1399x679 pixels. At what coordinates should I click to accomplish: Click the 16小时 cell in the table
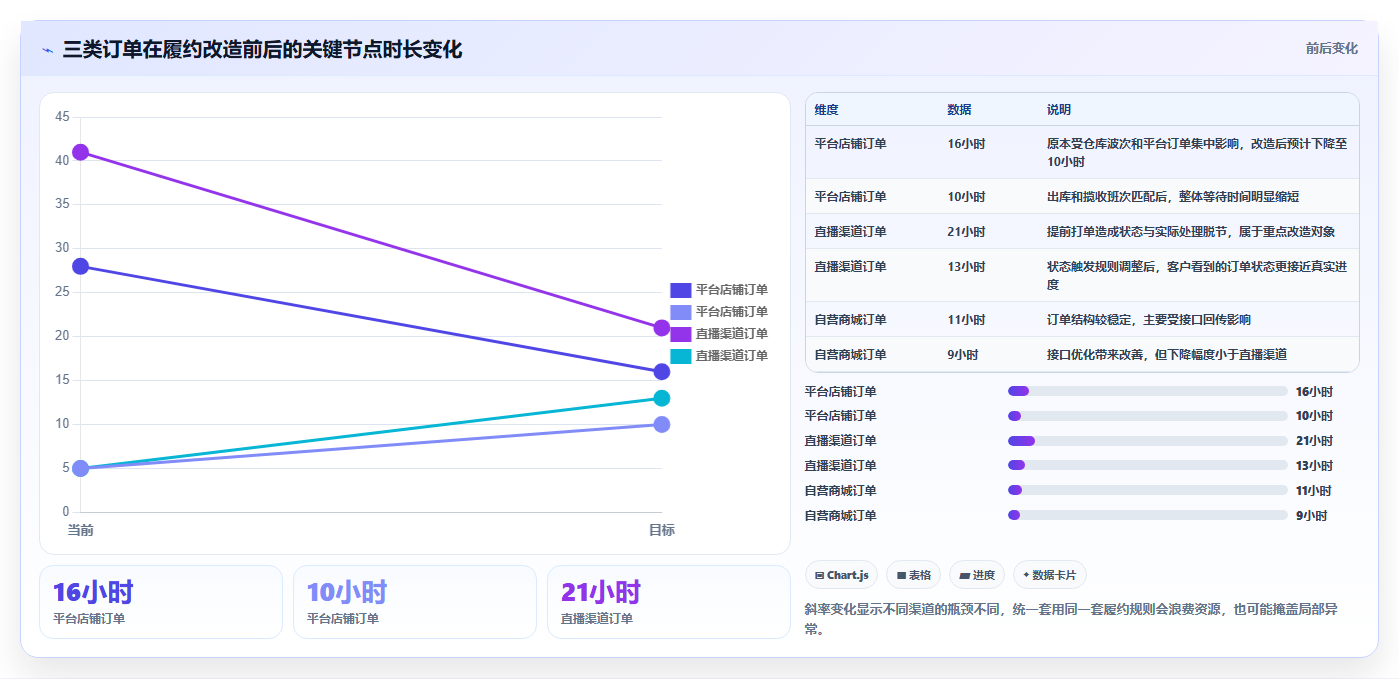(966, 144)
